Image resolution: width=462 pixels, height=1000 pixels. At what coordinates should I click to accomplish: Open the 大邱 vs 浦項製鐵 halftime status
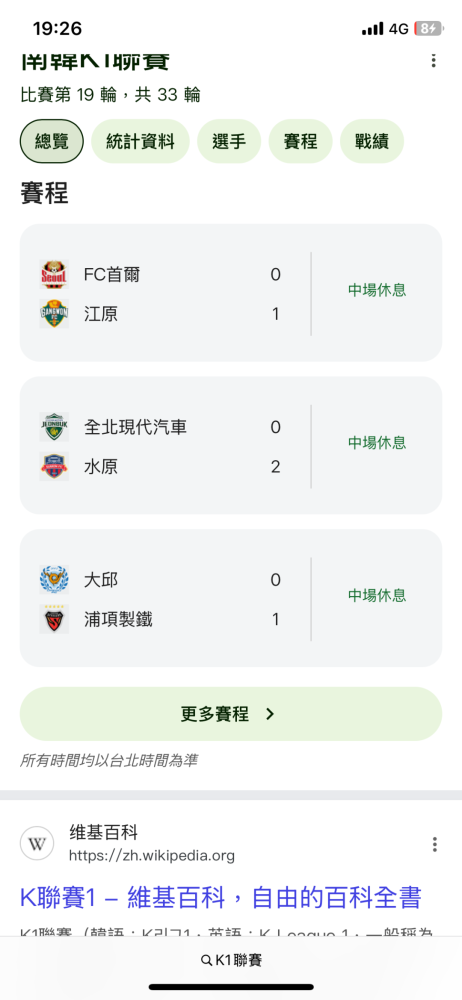(x=377, y=596)
